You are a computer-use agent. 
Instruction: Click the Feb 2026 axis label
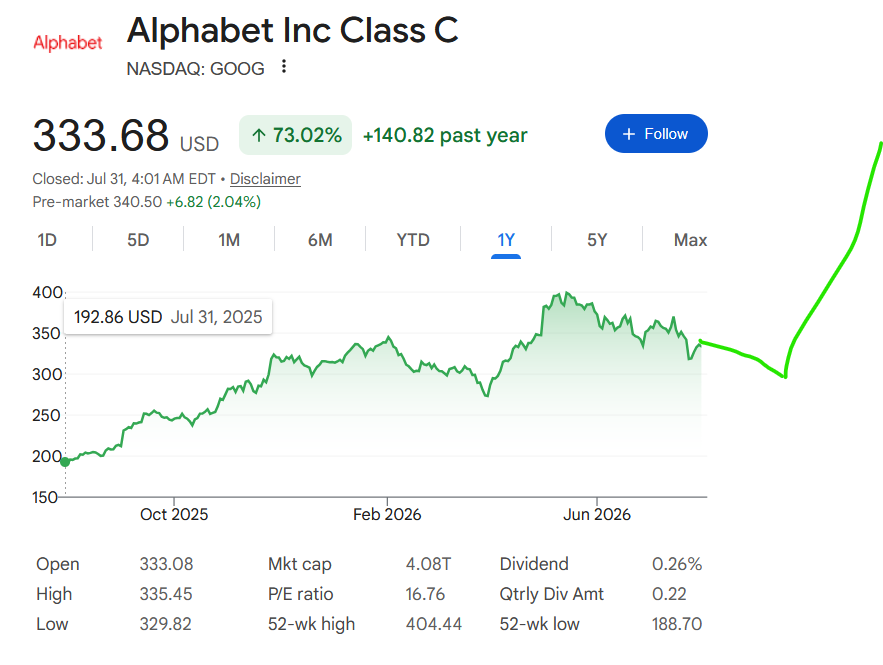click(387, 514)
